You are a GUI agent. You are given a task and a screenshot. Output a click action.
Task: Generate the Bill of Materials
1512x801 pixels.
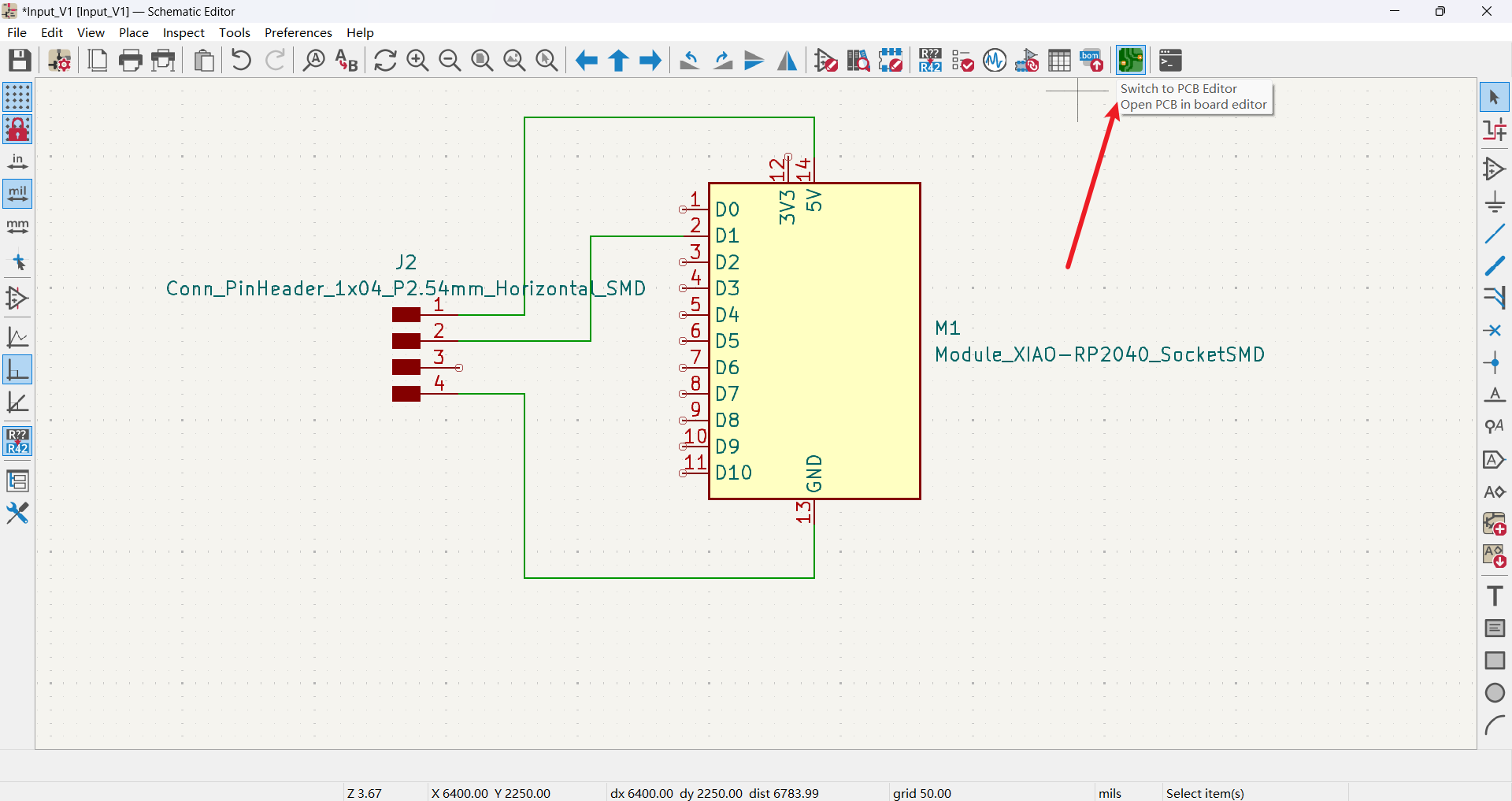click(x=1091, y=60)
